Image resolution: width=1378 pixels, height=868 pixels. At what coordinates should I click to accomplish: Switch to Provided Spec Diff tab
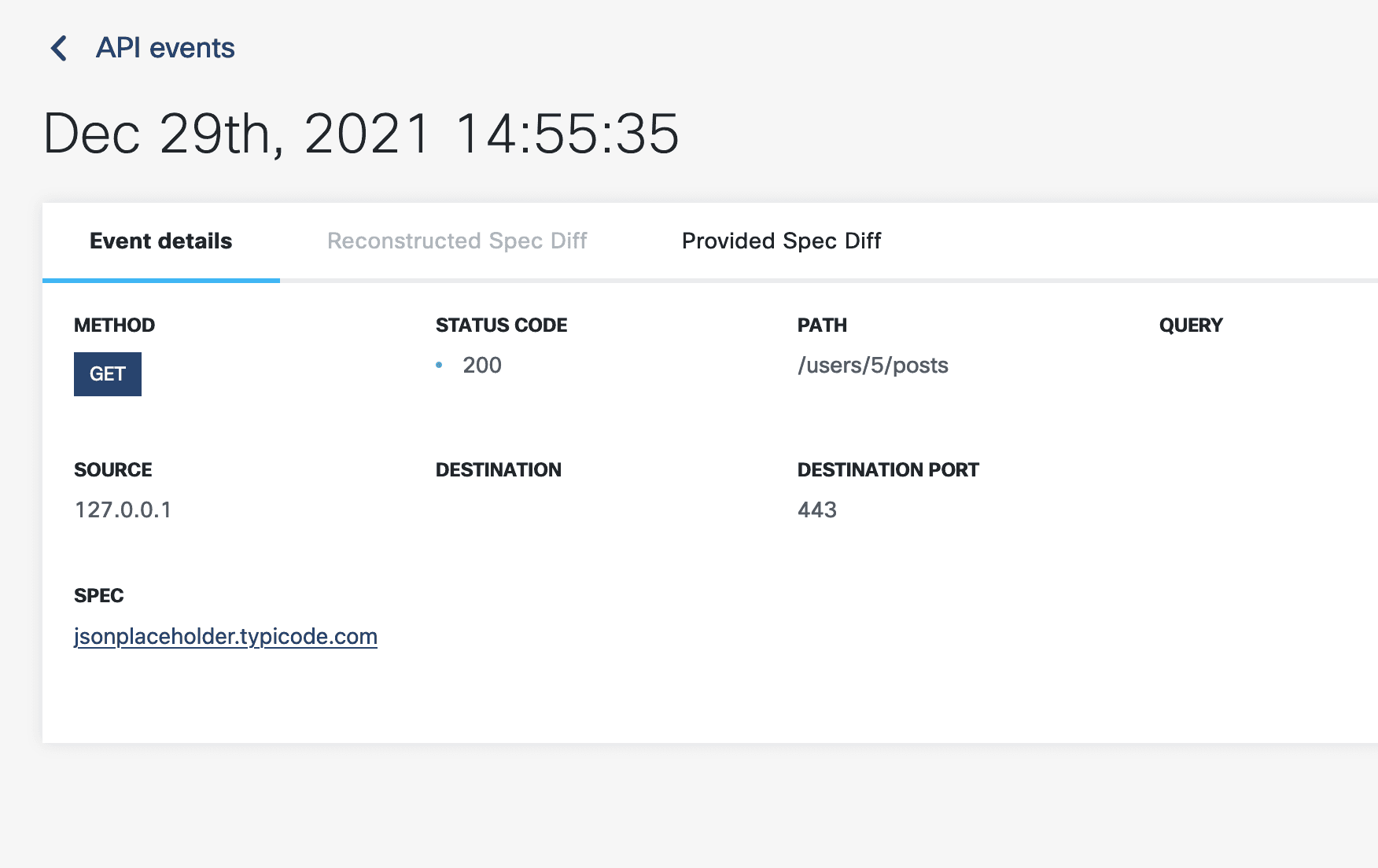[x=781, y=241]
